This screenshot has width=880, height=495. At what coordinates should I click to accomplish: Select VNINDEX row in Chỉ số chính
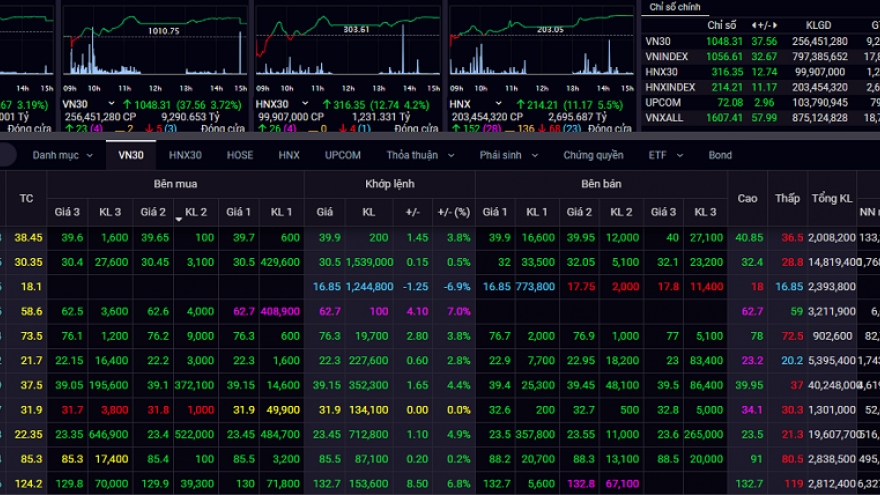tap(667, 57)
